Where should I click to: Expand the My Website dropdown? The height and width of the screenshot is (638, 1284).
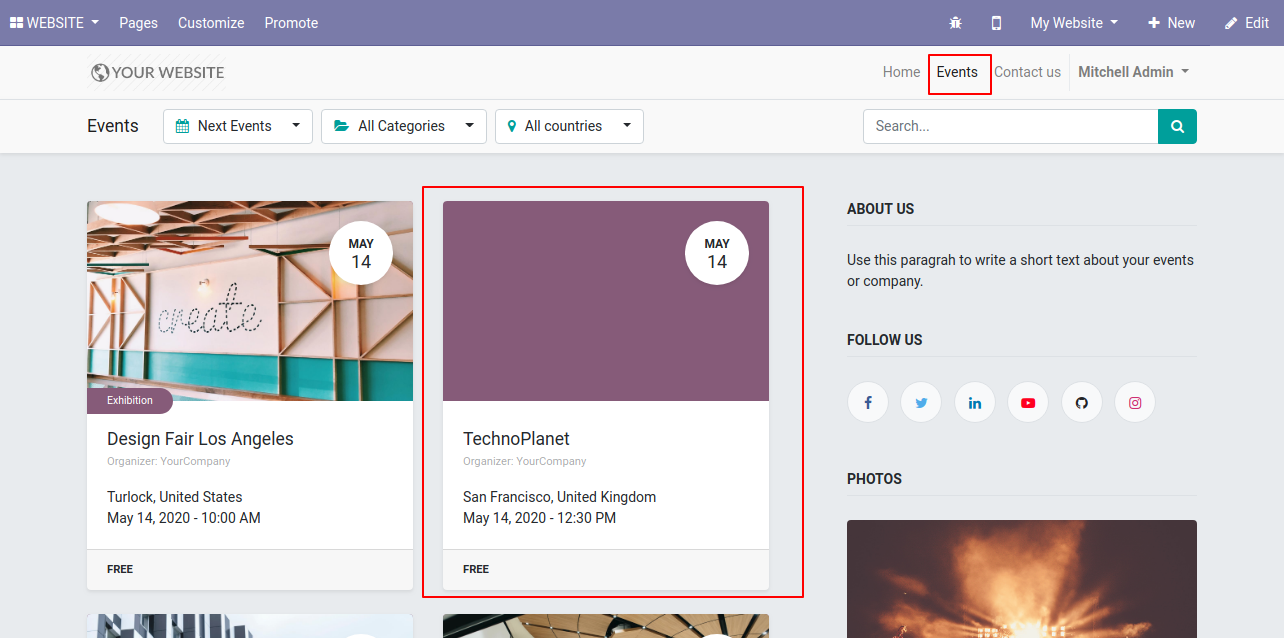tap(1074, 22)
